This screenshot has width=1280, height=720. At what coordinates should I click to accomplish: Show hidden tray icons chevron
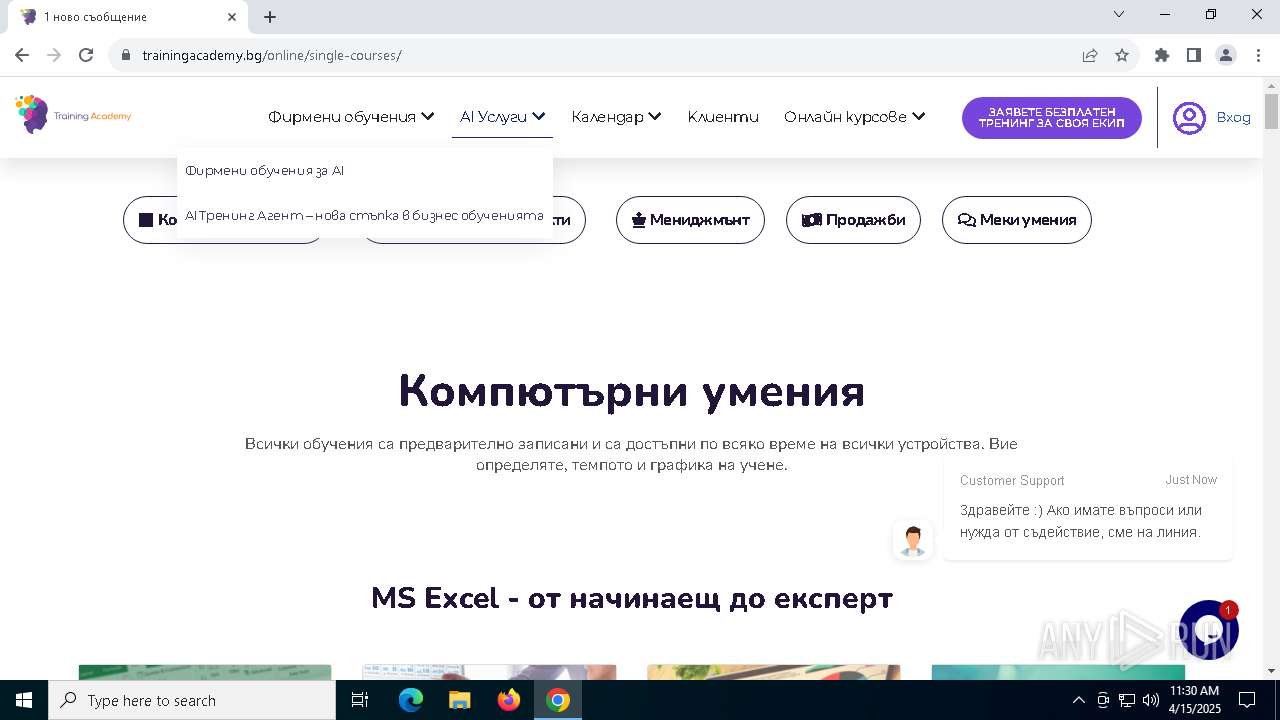click(x=1078, y=700)
